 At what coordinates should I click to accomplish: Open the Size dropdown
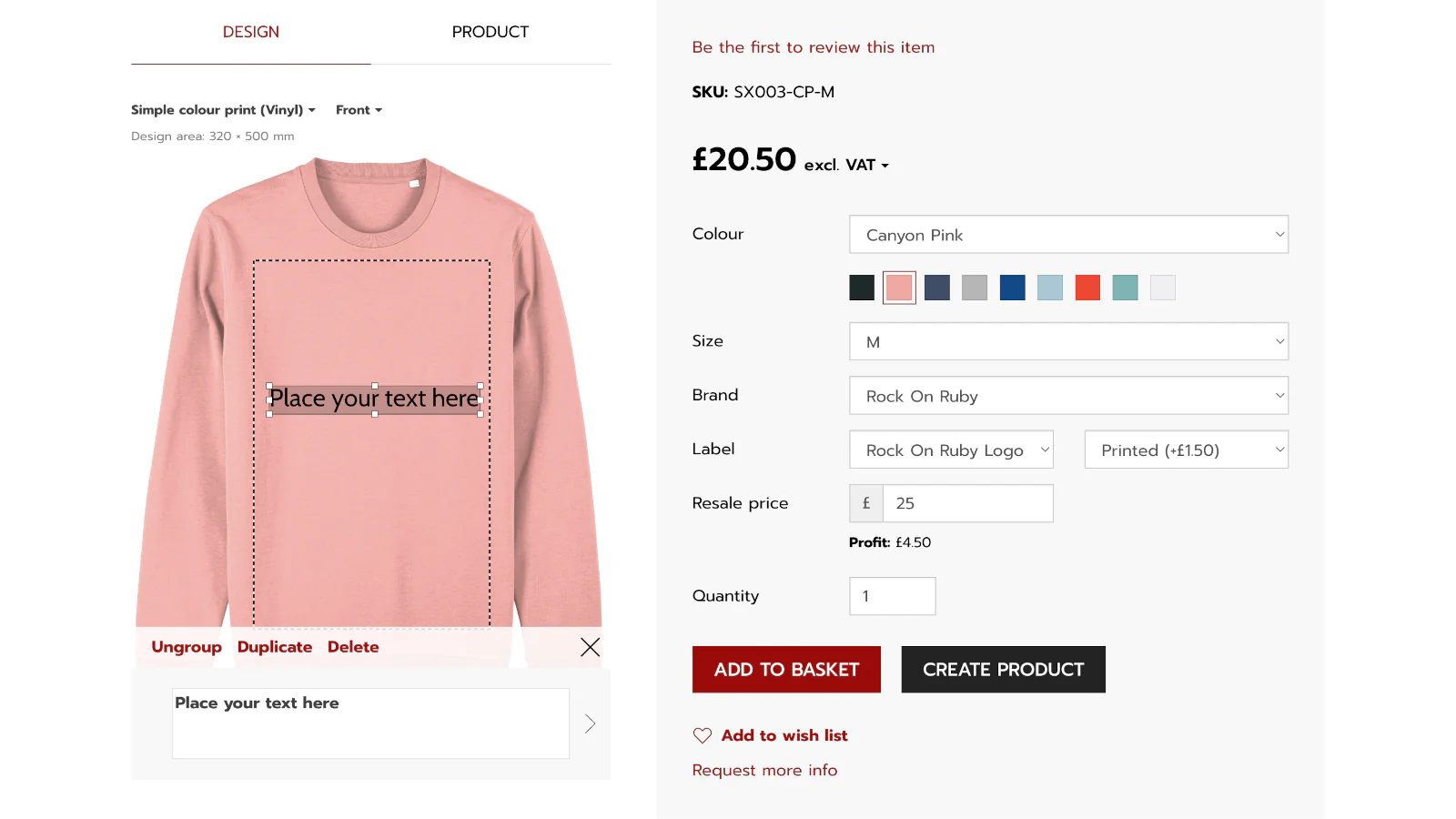[1068, 342]
